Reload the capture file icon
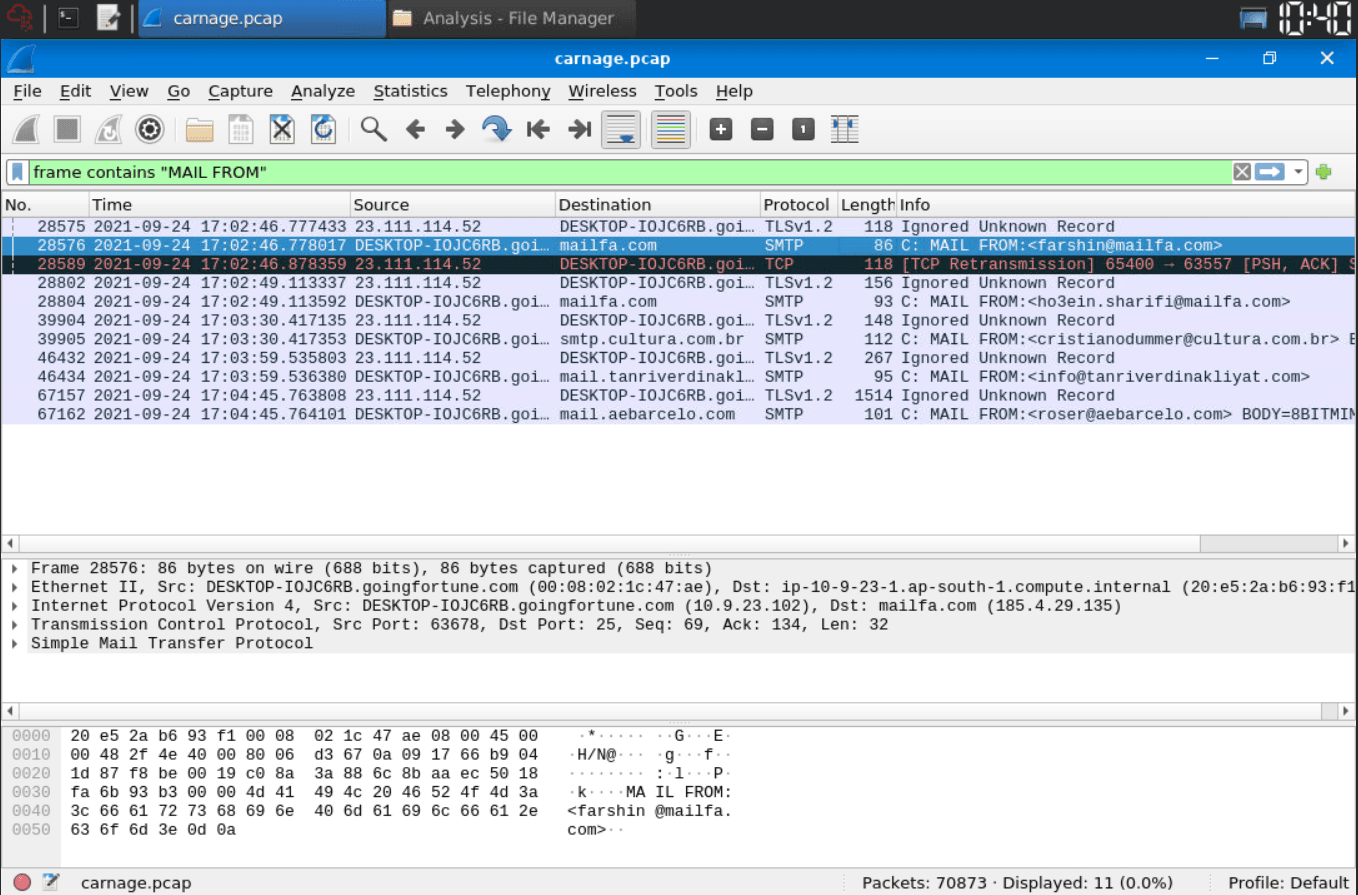 click(x=323, y=129)
